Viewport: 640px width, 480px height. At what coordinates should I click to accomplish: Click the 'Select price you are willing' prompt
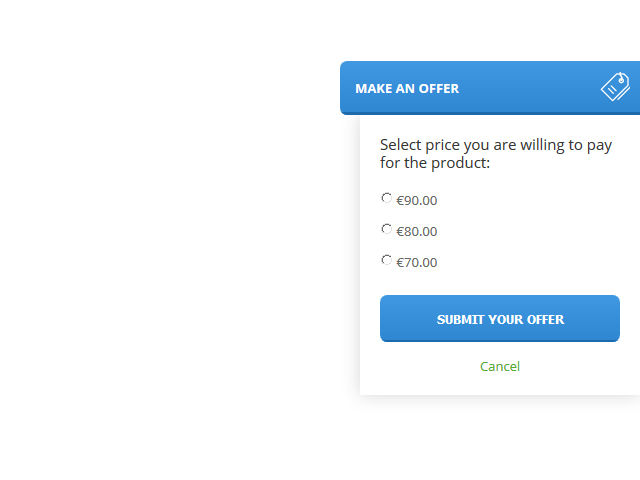(496, 153)
